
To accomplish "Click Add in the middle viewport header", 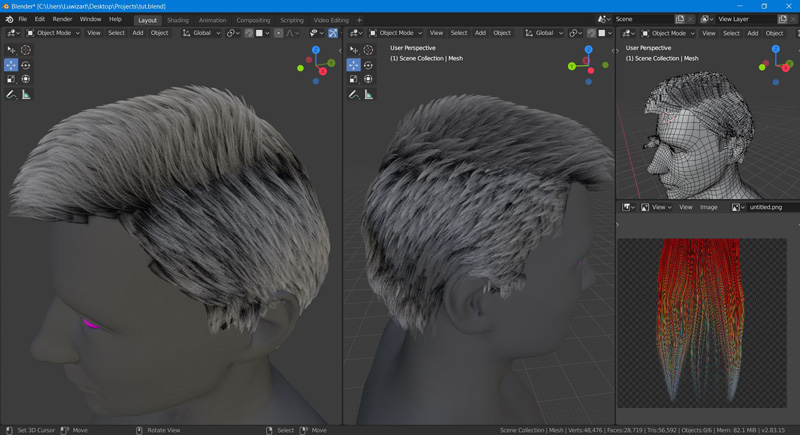I will 480,33.
